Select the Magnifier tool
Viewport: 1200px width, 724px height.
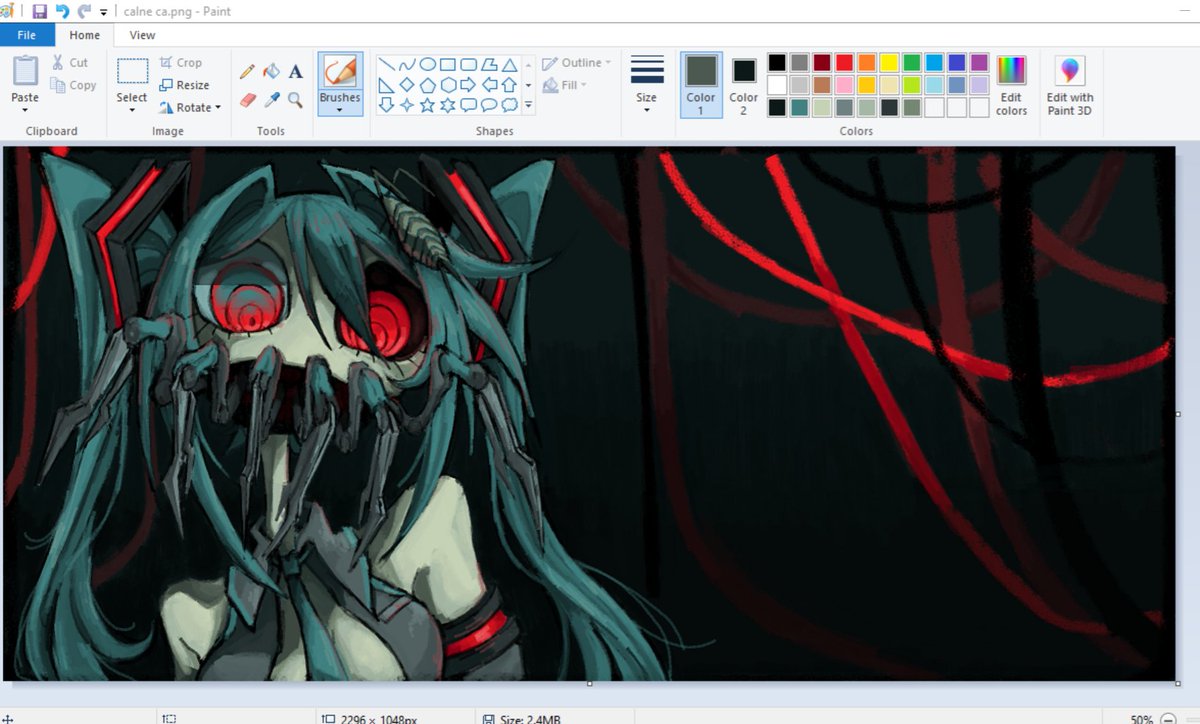pos(295,99)
